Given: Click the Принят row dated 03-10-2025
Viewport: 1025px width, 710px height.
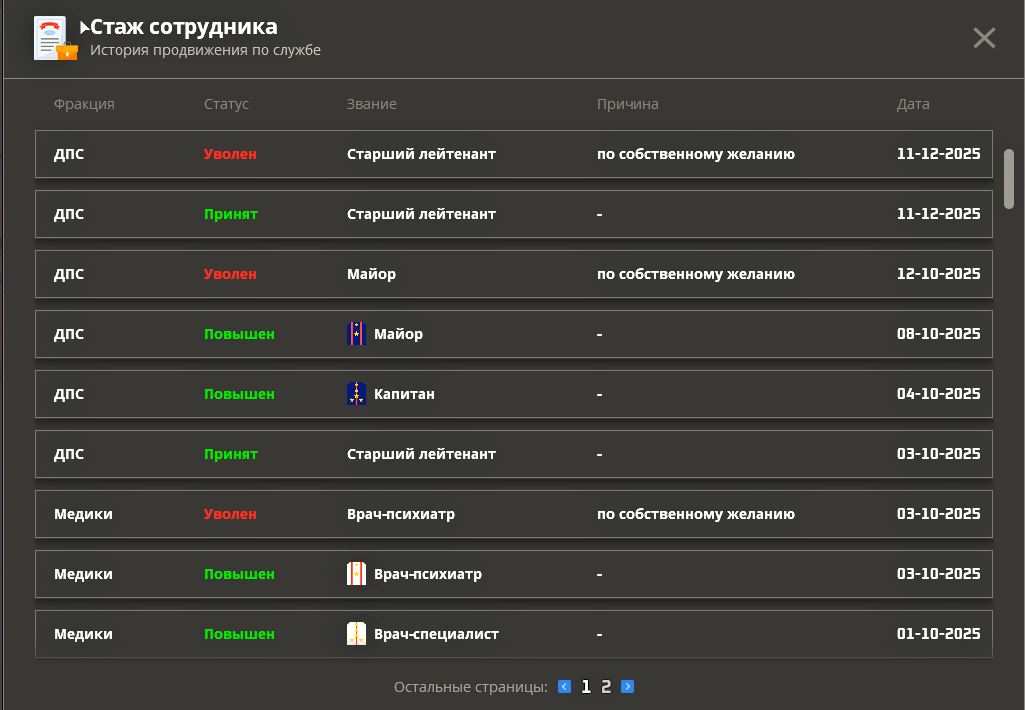Looking at the screenshot, I should click(x=513, y=454).
